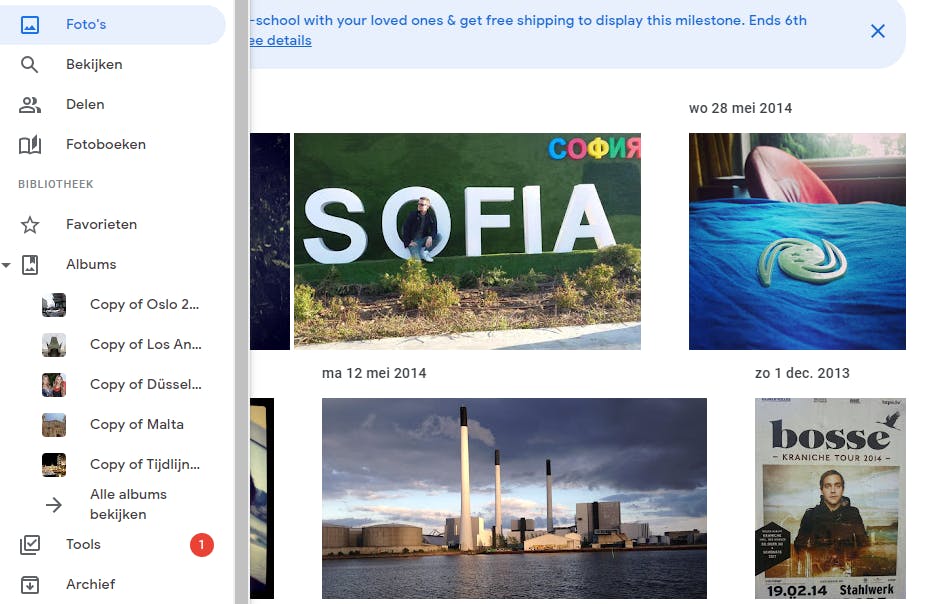Click the Albums photo stack icon

pos(31,264)
